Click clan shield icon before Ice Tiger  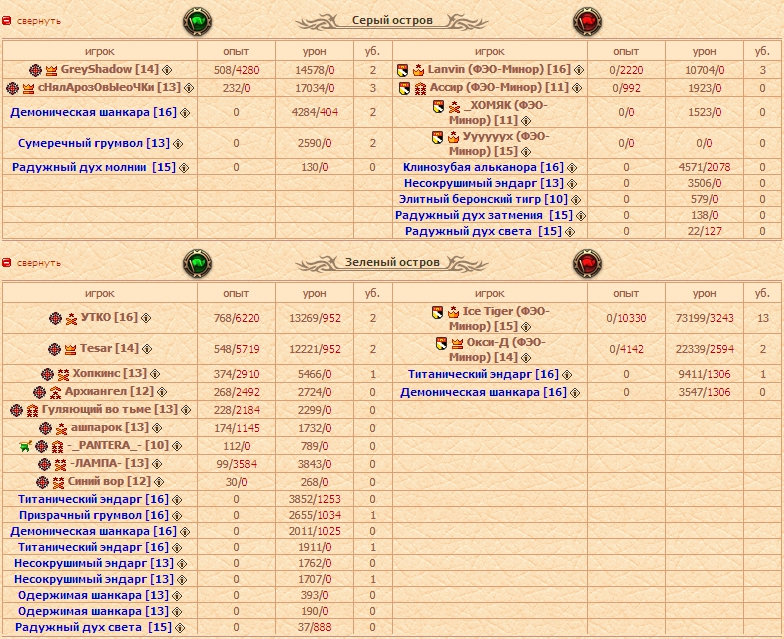[437, 312]
